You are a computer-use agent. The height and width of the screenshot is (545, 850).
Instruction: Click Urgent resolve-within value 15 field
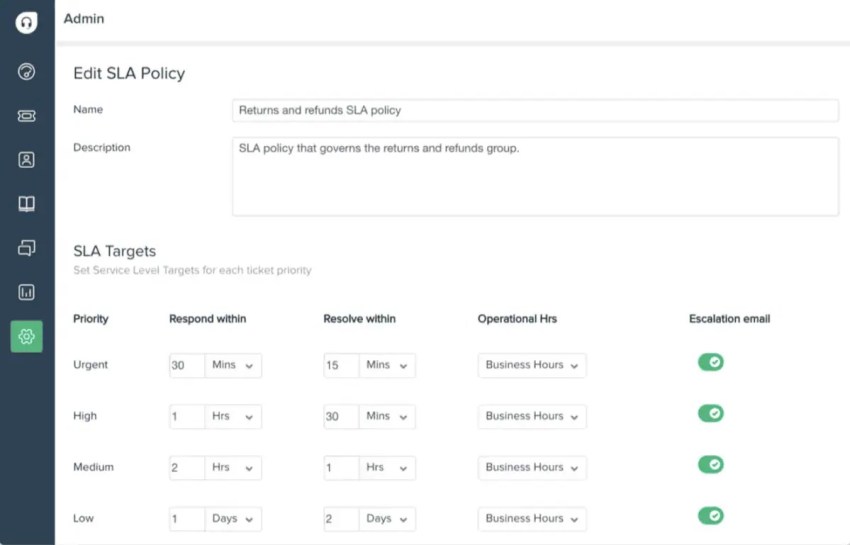pyautogui.click(x=341, y=366)
